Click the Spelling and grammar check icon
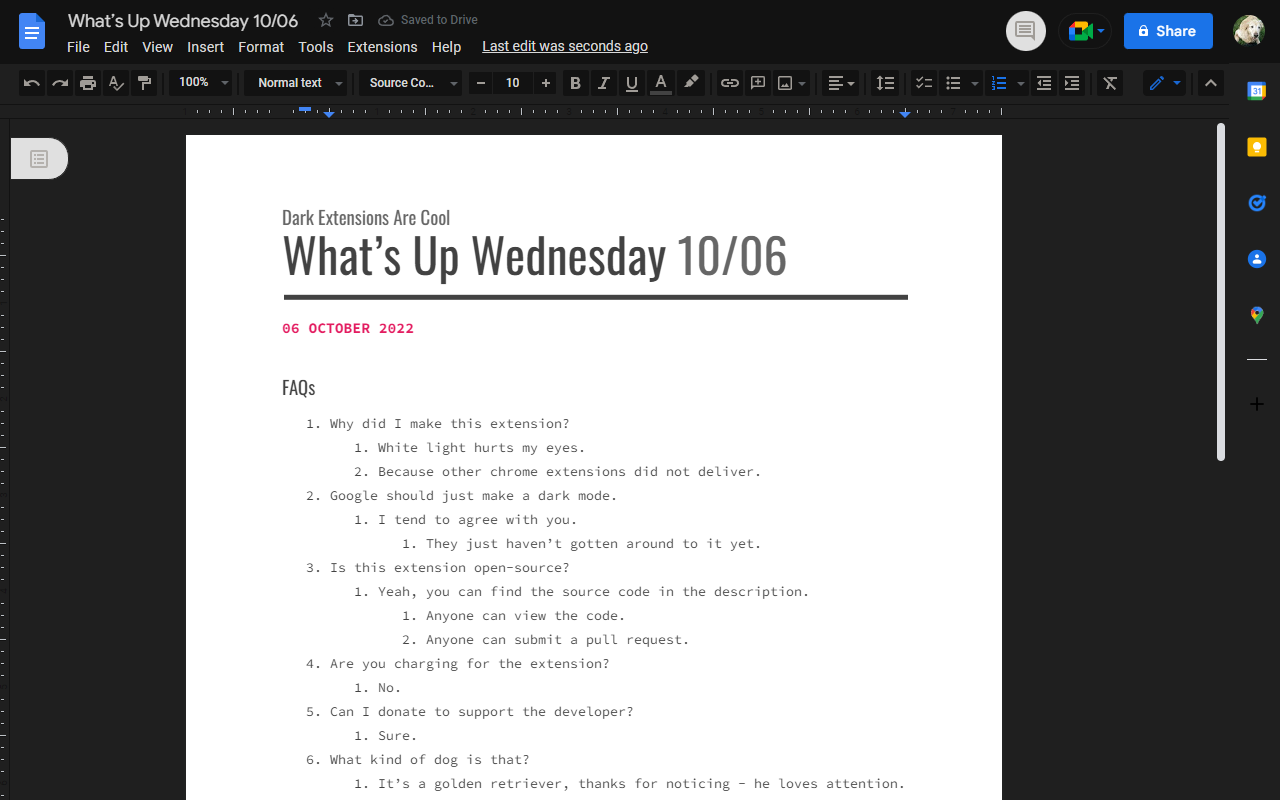 click(x=116, y=83)
